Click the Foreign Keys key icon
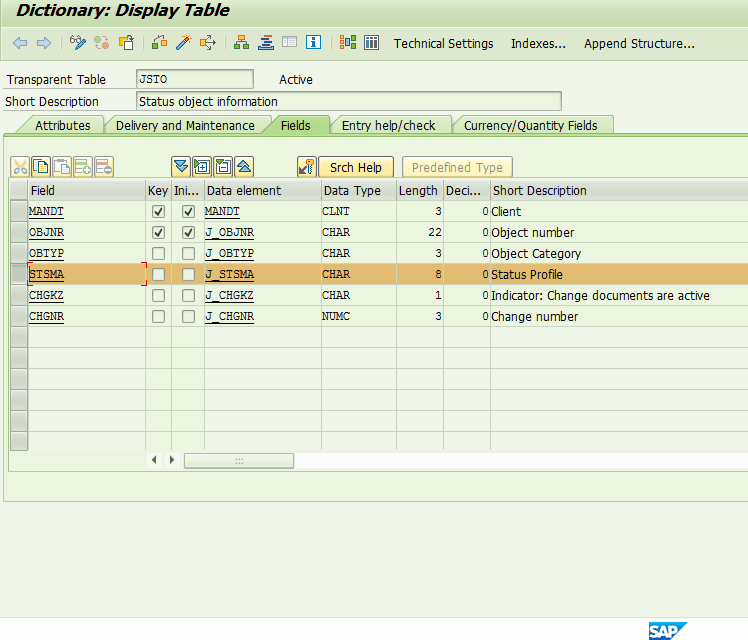This screenshot has height=640, width=748. click(x=307, y=167)
